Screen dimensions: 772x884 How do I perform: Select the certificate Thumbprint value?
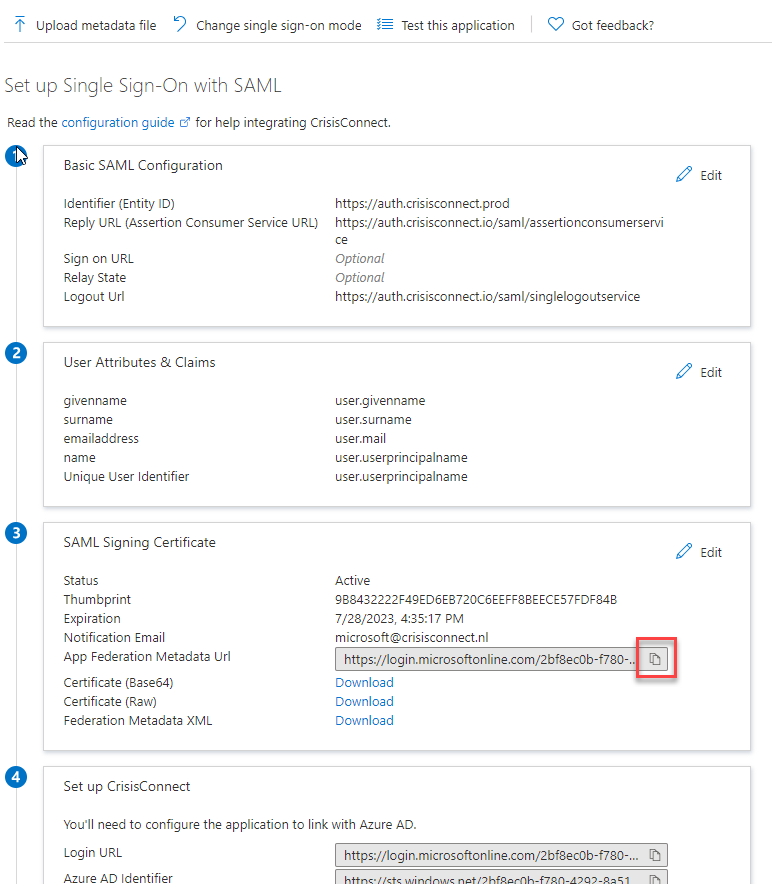(476, 599)
